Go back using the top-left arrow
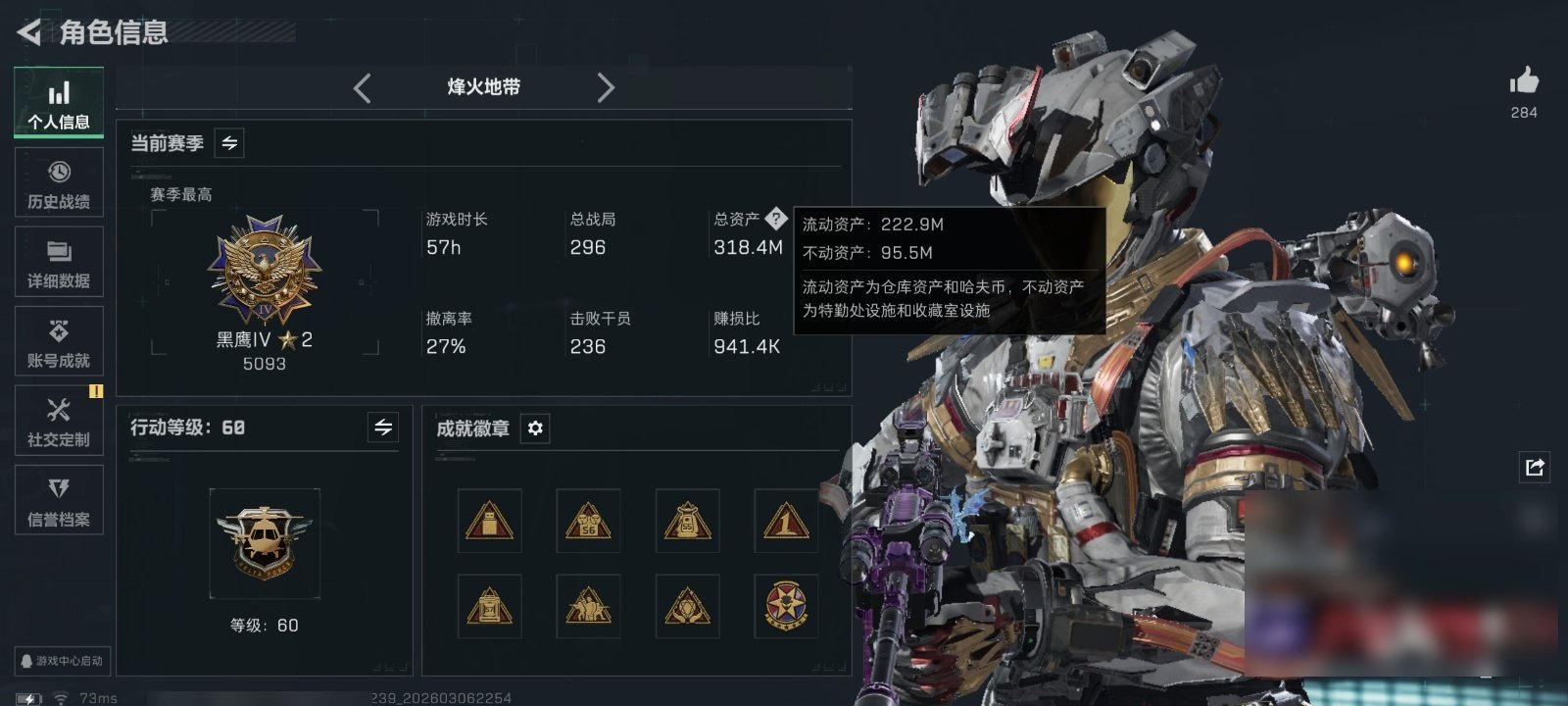Image resolution: width=1568 pixels, height=706 pixels. (29, 32)
